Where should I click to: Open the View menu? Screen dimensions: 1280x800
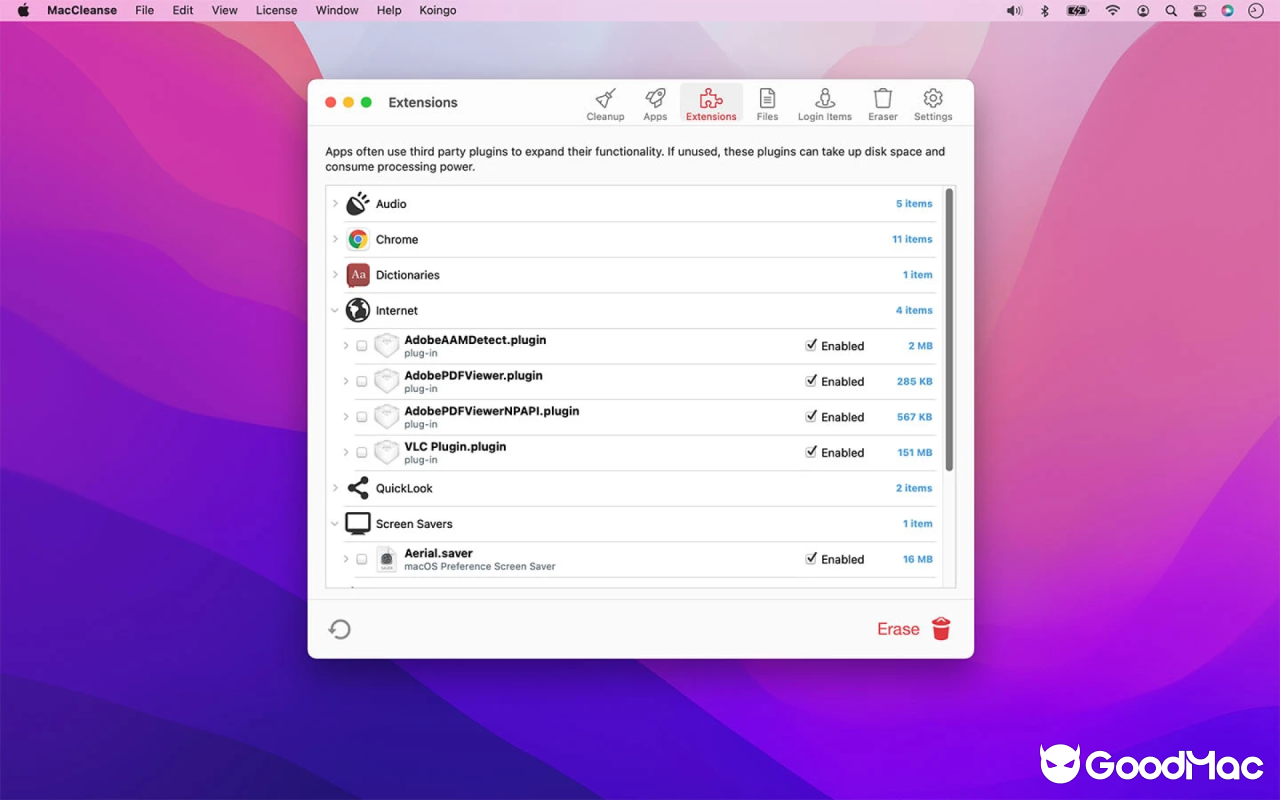coord(224,10)
